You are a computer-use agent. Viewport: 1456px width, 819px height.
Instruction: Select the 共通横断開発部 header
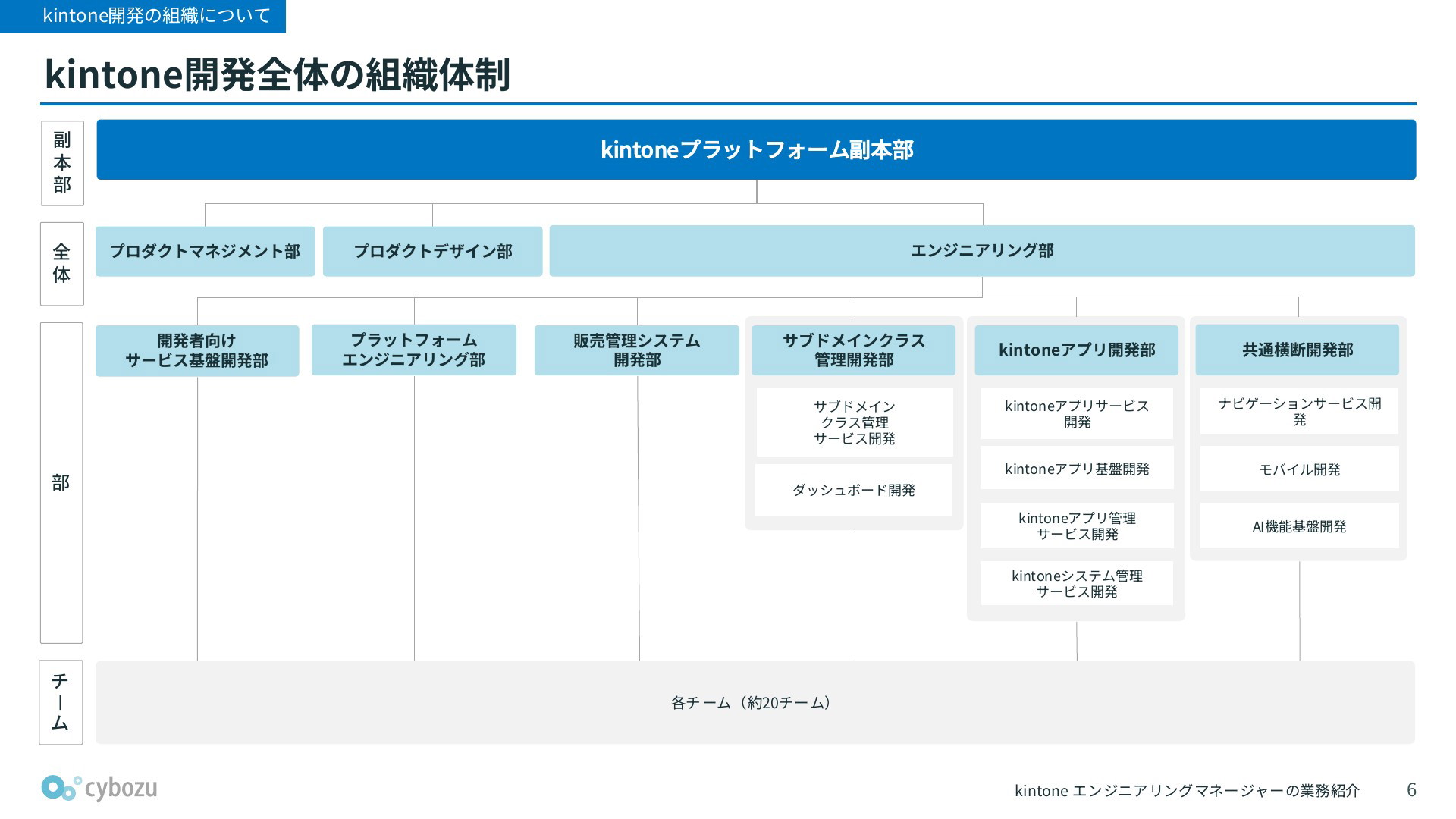point(1297,350)
